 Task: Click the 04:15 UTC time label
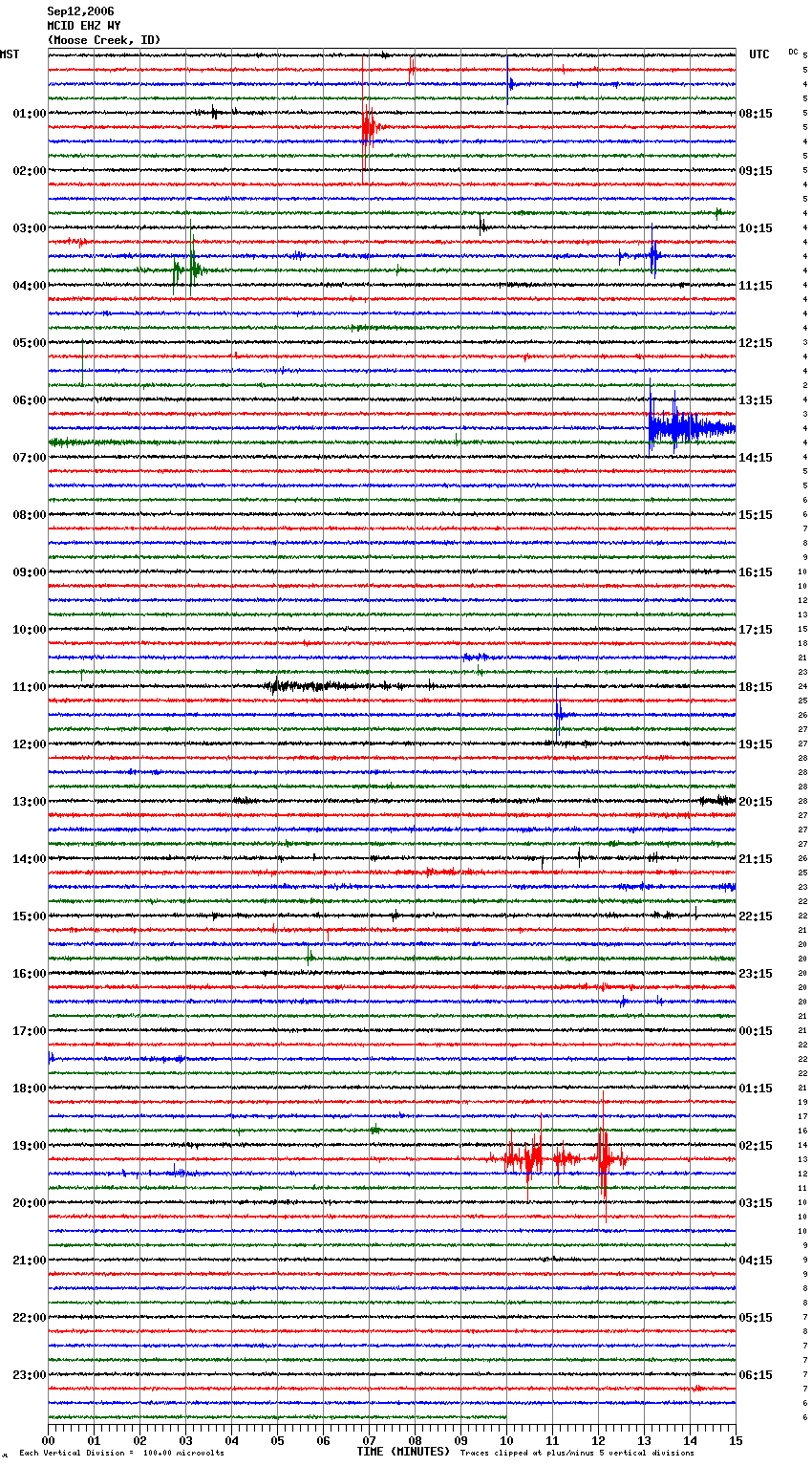tap(756, 1261)
